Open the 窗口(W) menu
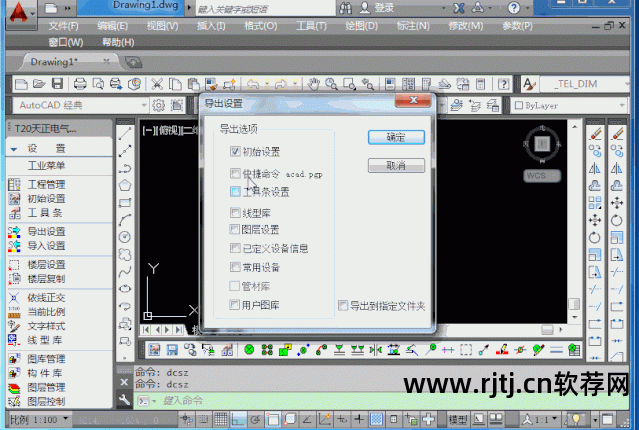Screen dimensions: 639x430 point(66,42)
